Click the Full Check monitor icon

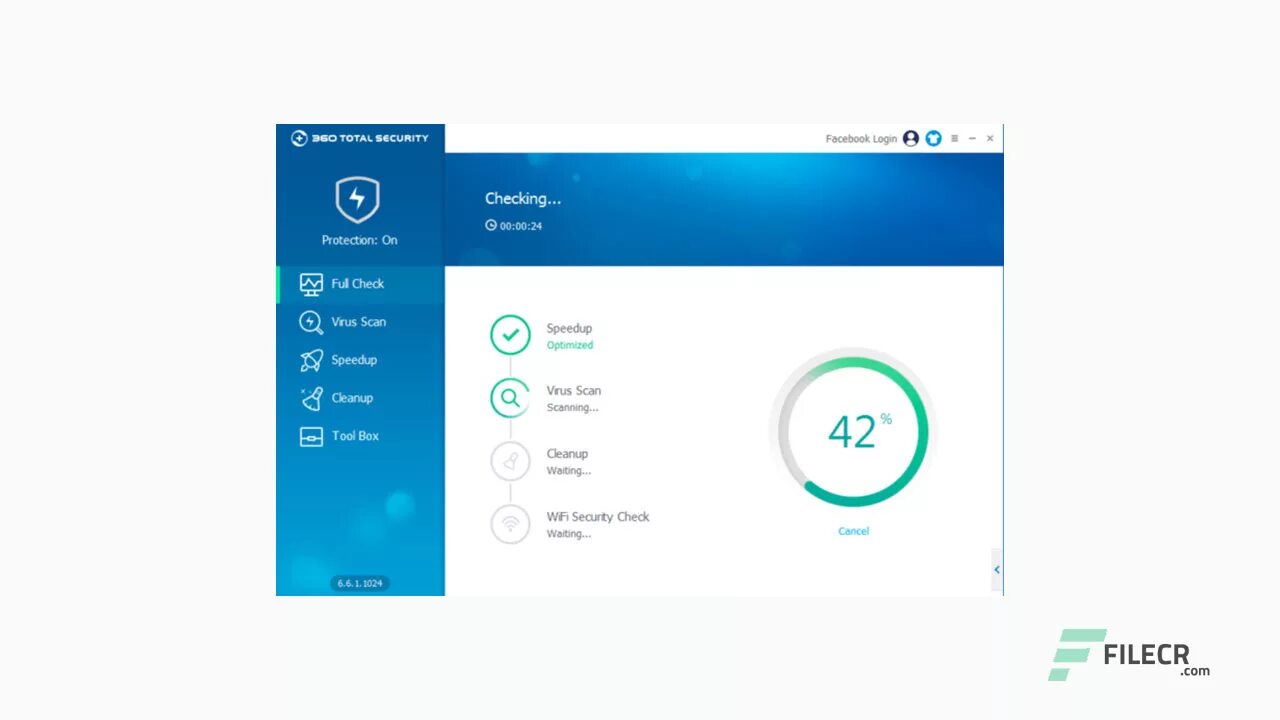[x=311, y=284]
